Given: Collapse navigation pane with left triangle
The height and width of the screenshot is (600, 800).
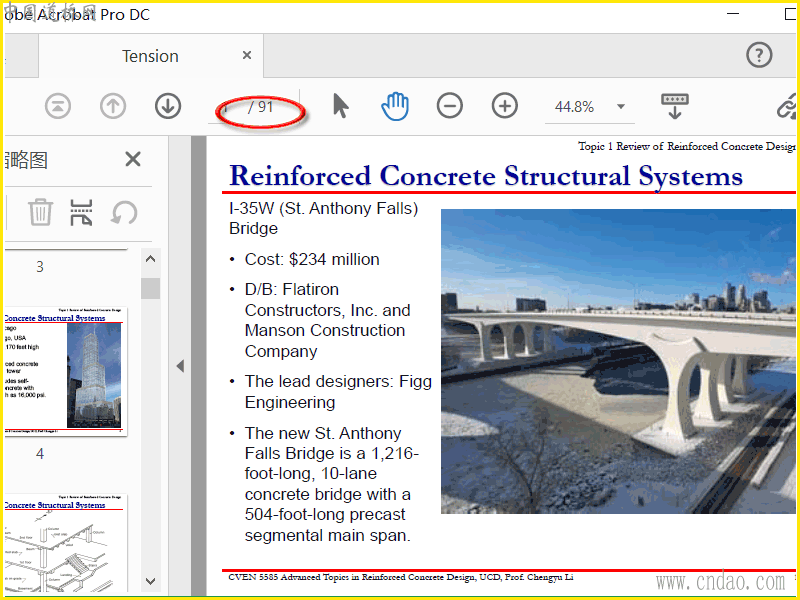Looking at the screenshot, I should 180,366.
